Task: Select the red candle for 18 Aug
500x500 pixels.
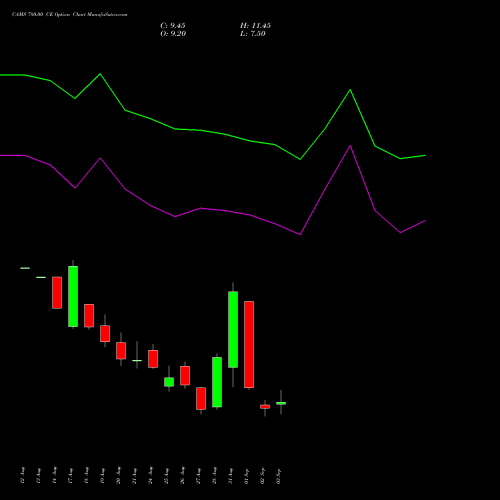Action: [89, 315]
